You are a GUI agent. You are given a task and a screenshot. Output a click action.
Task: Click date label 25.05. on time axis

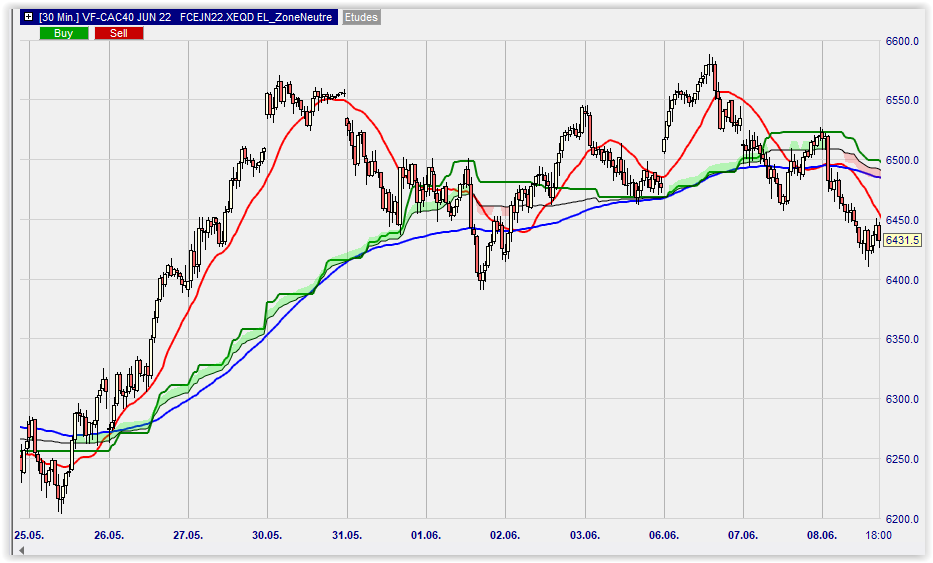(29, 535)
